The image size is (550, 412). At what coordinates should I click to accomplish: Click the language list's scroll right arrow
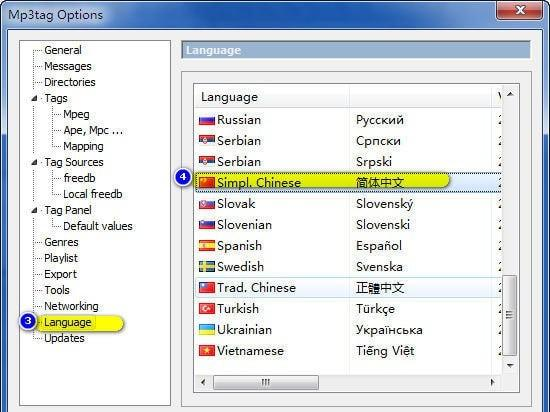click(493, 382)
